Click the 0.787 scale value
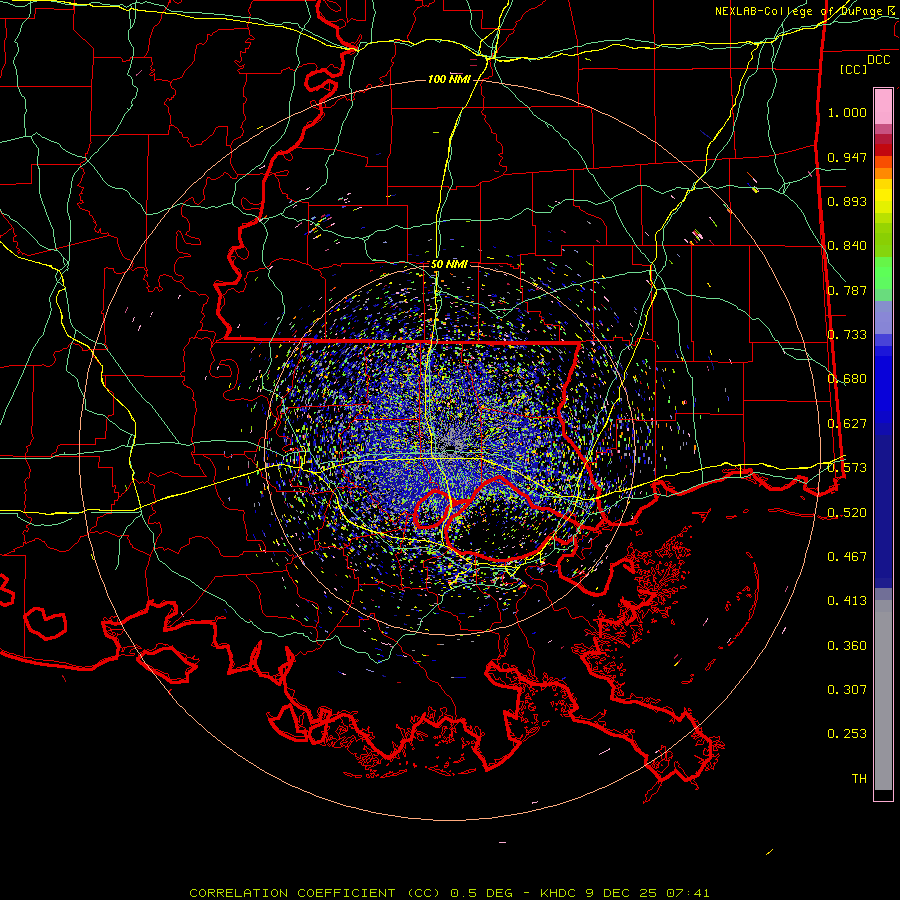This screenshot has width=900, height=900. click(847, 290)
